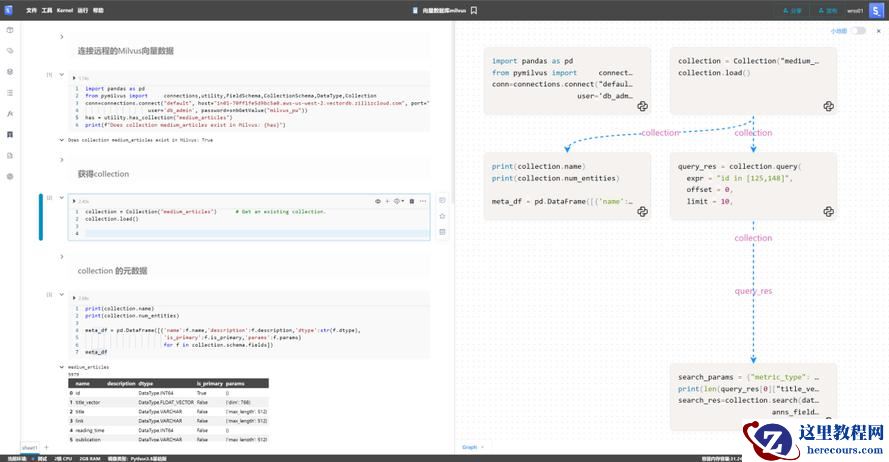This screenshot has width=889, height=462.
Task: Toggle the eye icon on the active cell
Action: coord(377,201)
